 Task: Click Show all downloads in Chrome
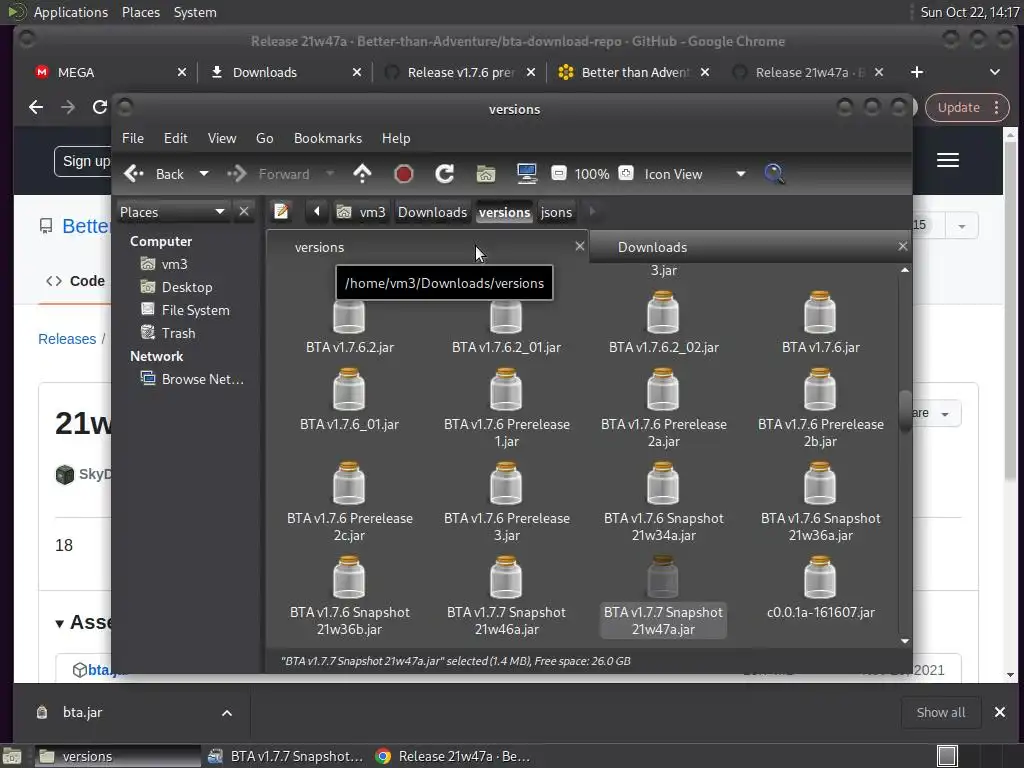[940, 712]
